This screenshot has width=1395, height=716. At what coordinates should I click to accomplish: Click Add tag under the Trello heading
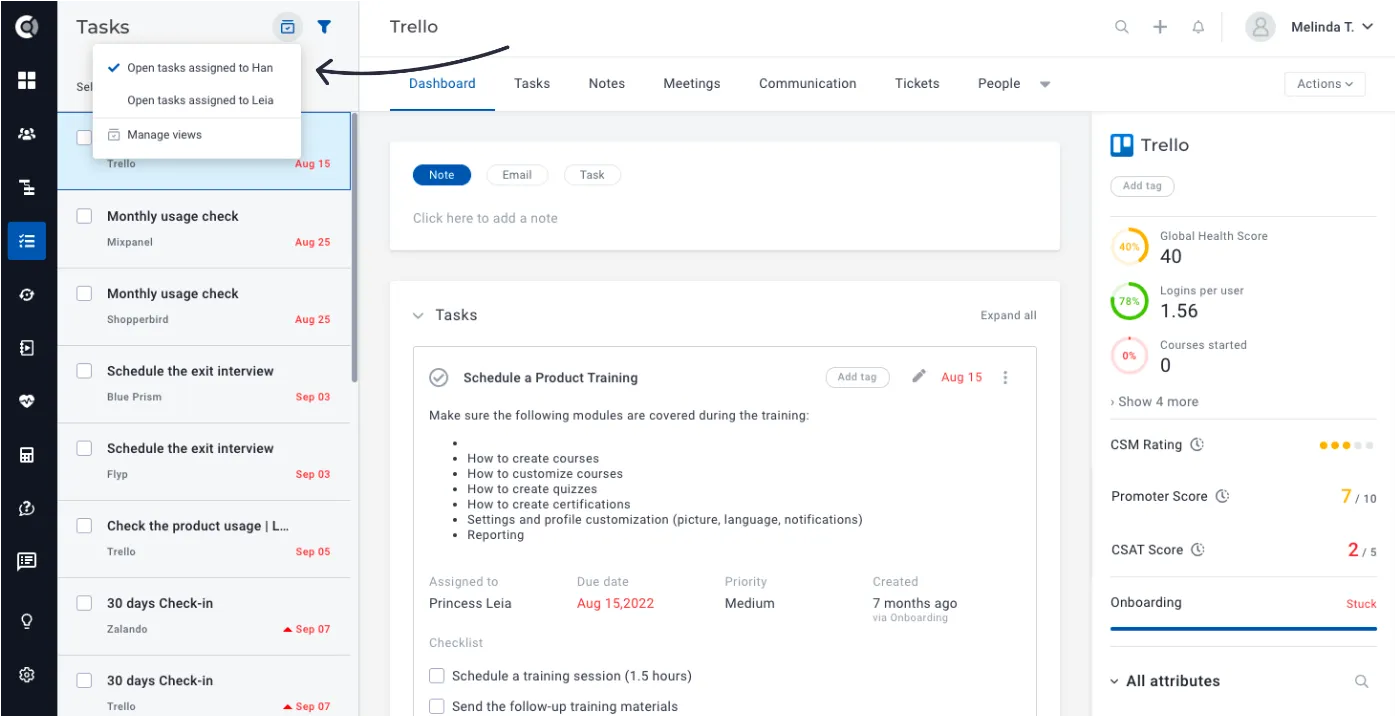point(1142,186)
